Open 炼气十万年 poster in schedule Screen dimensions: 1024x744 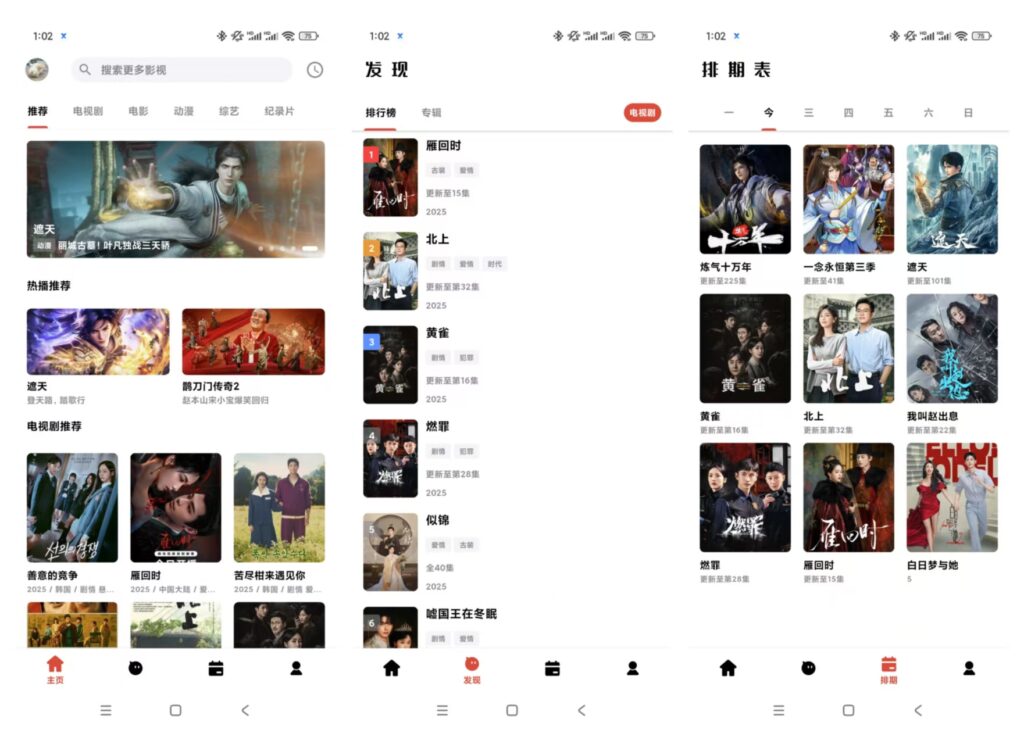coord(745,199)
